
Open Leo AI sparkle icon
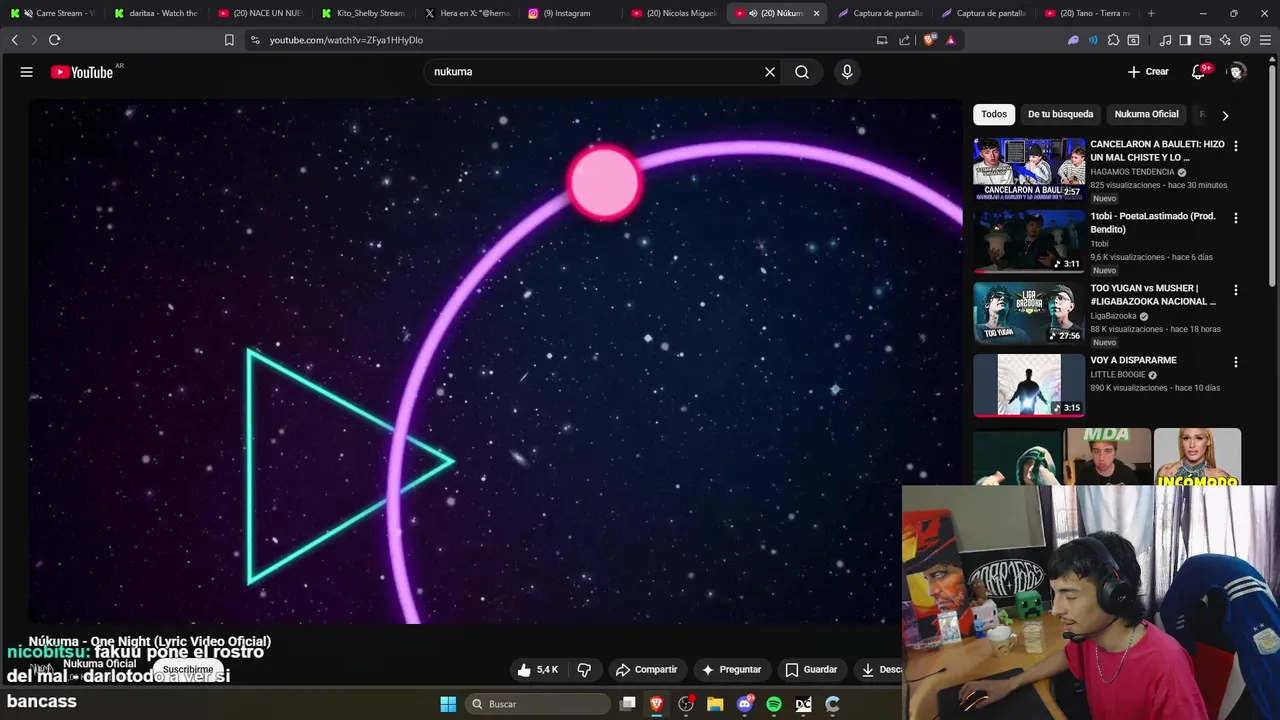point(1225,40)
